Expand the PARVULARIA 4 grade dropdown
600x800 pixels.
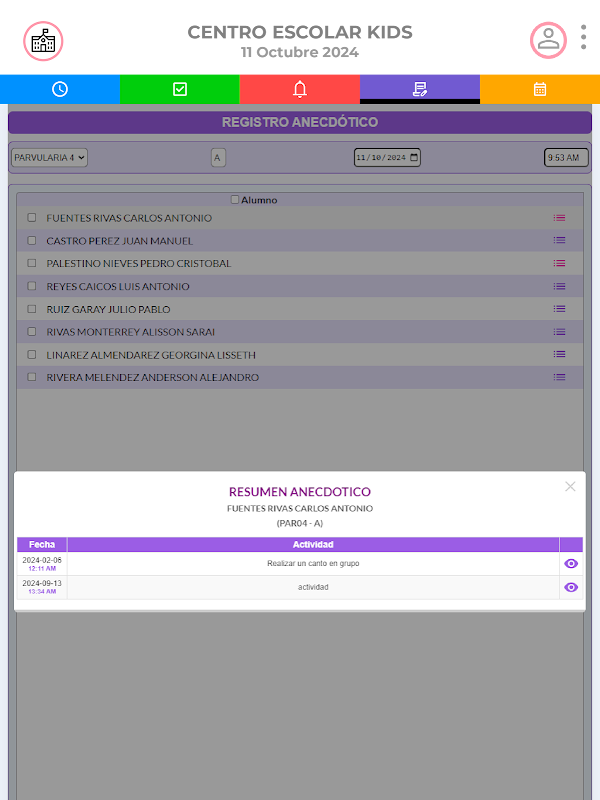click(49, 158)
